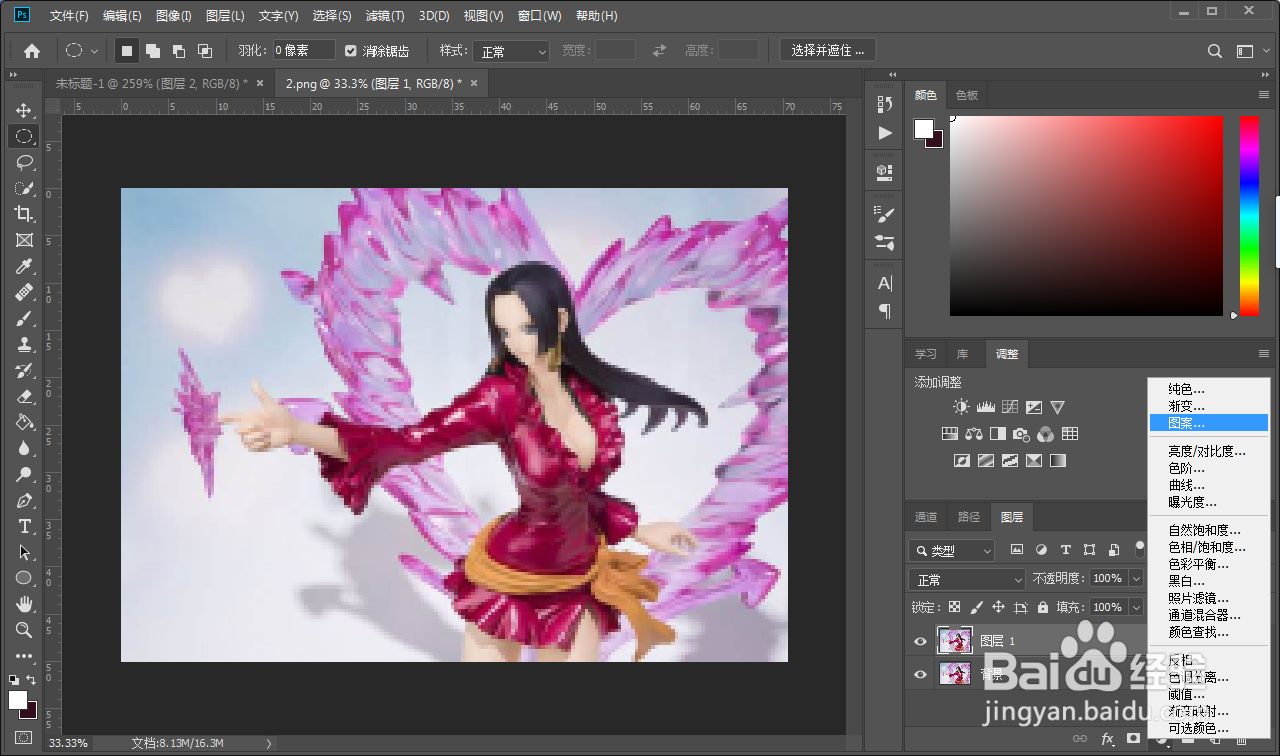The image size is (1280, 756).
Task: Select the Horizontal Type tool
Action: (23, 526)
